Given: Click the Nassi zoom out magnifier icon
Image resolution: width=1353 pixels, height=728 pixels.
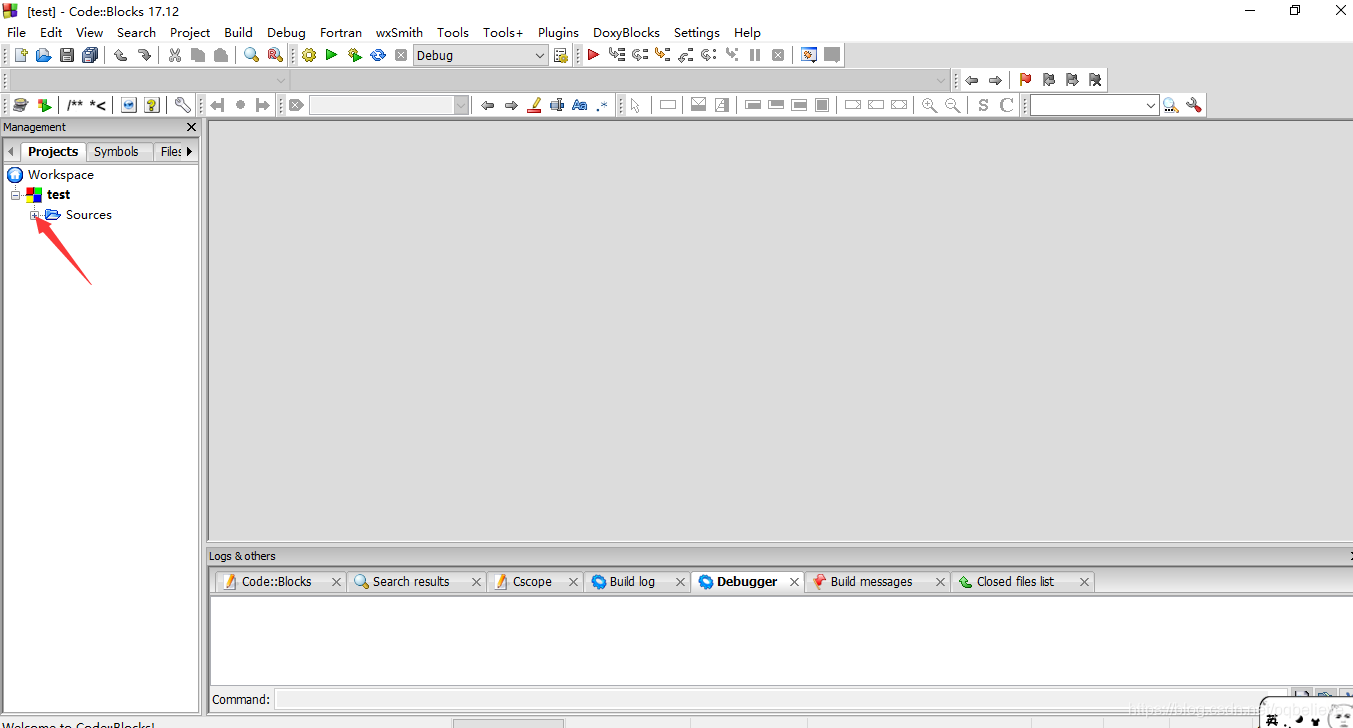Looking at the screenshot, I should click(953, 105).
